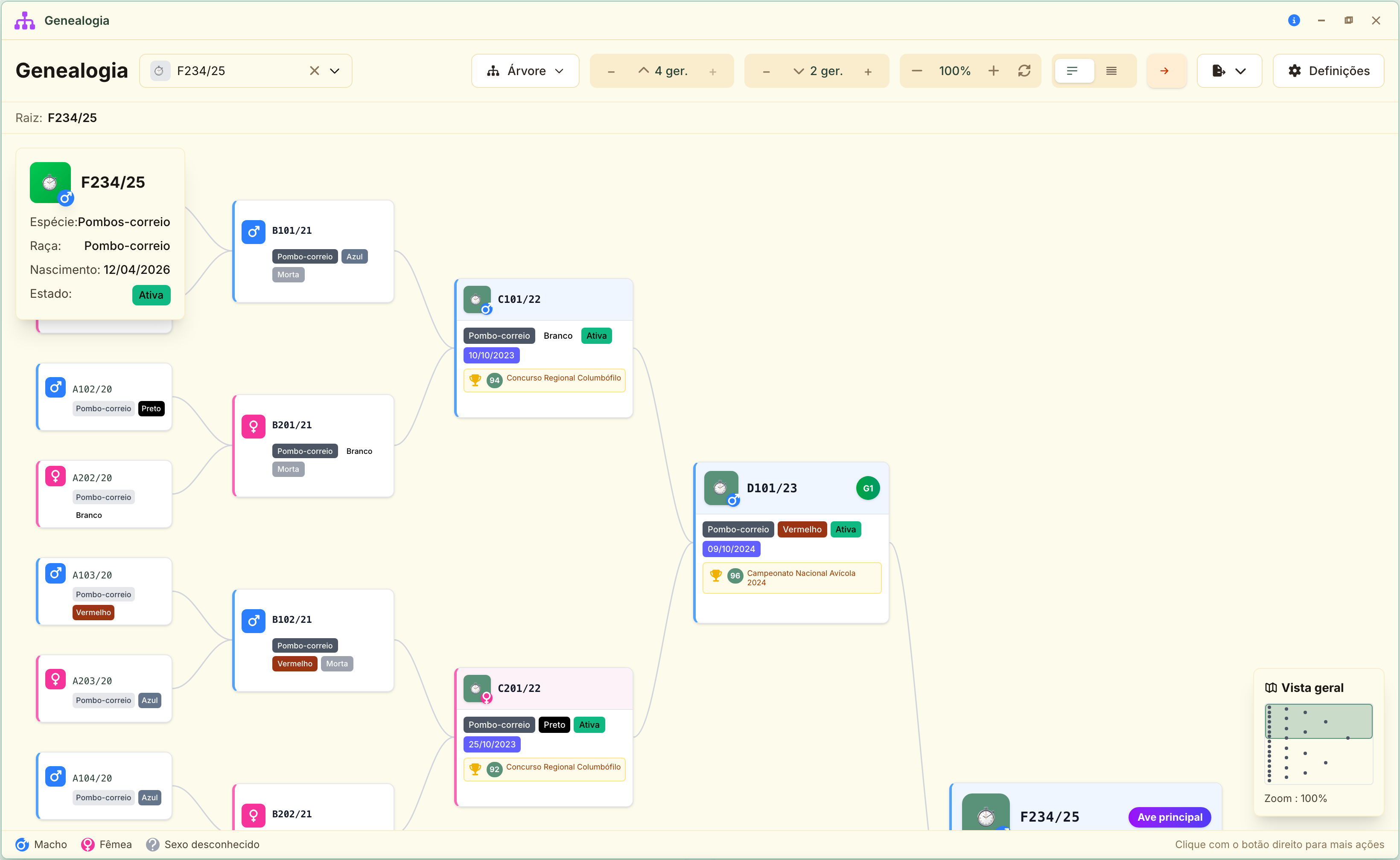
Task: Click the C201/22 bird avatar icon
Action: (x=477, y=688)
